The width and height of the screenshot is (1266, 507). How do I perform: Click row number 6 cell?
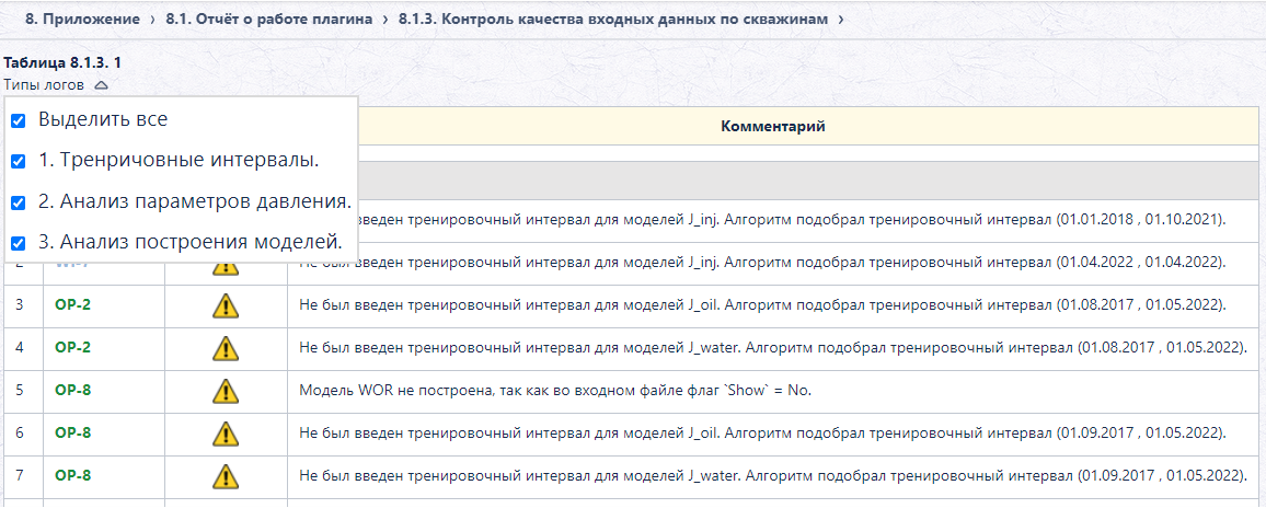22,434
